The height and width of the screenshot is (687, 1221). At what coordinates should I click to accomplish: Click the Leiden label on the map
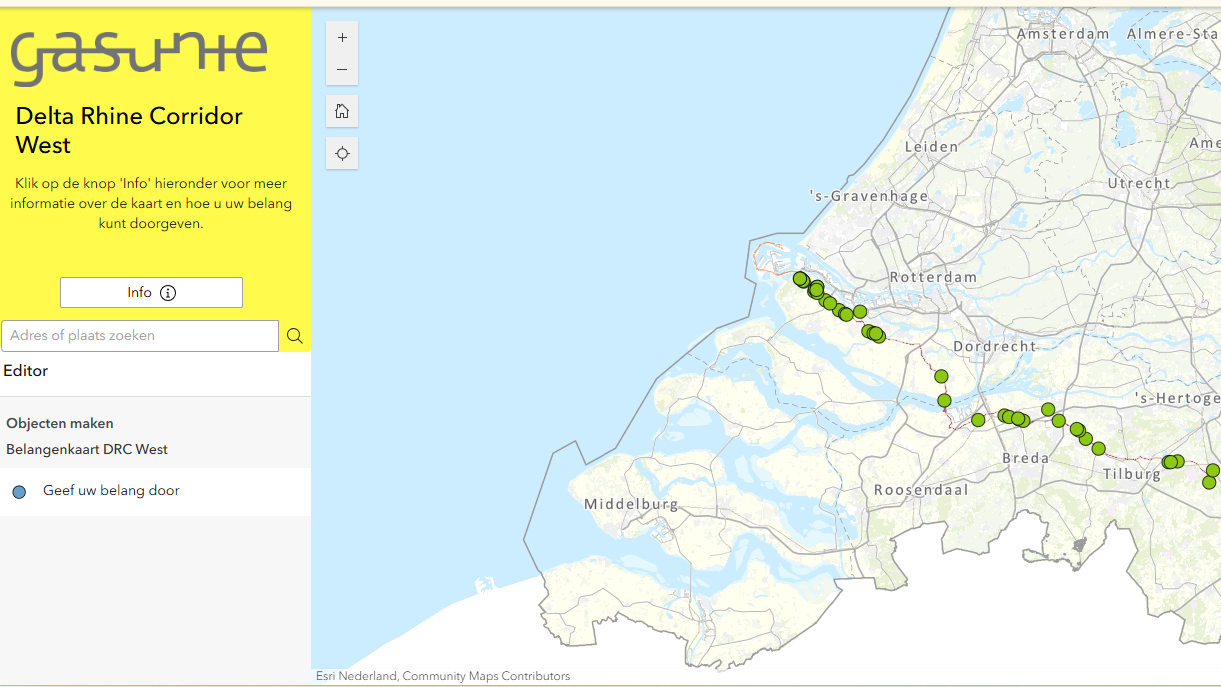(931, 147)
